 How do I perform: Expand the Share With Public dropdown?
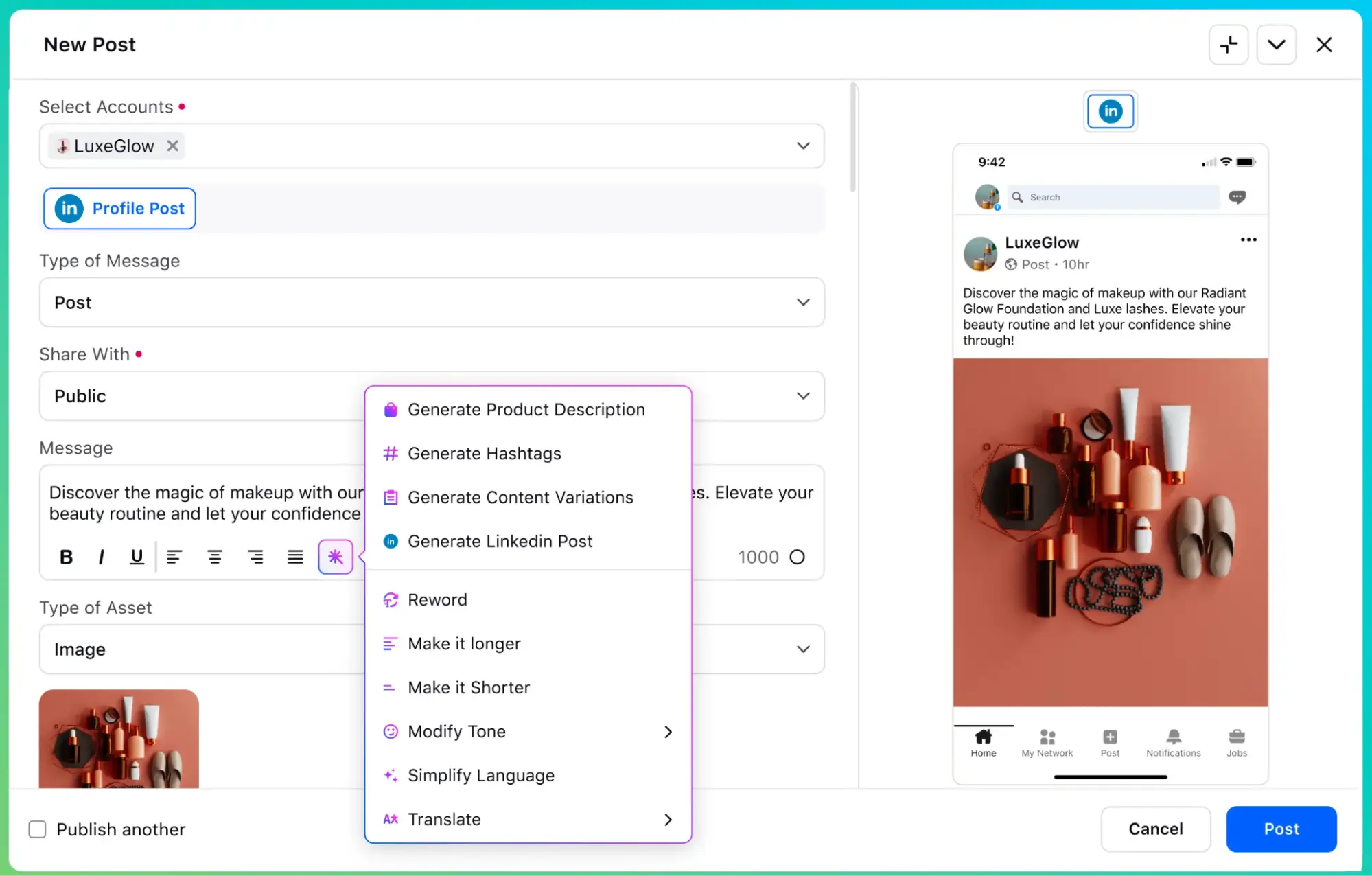802,395
